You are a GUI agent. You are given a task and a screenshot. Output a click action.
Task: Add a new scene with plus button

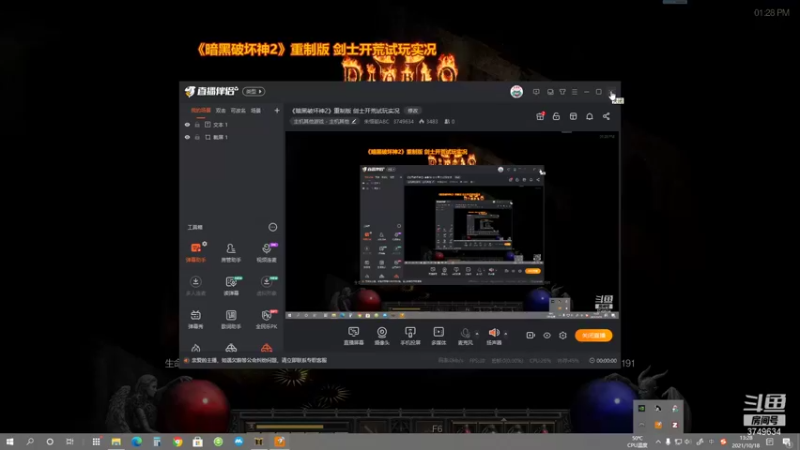tap(277, 110)
